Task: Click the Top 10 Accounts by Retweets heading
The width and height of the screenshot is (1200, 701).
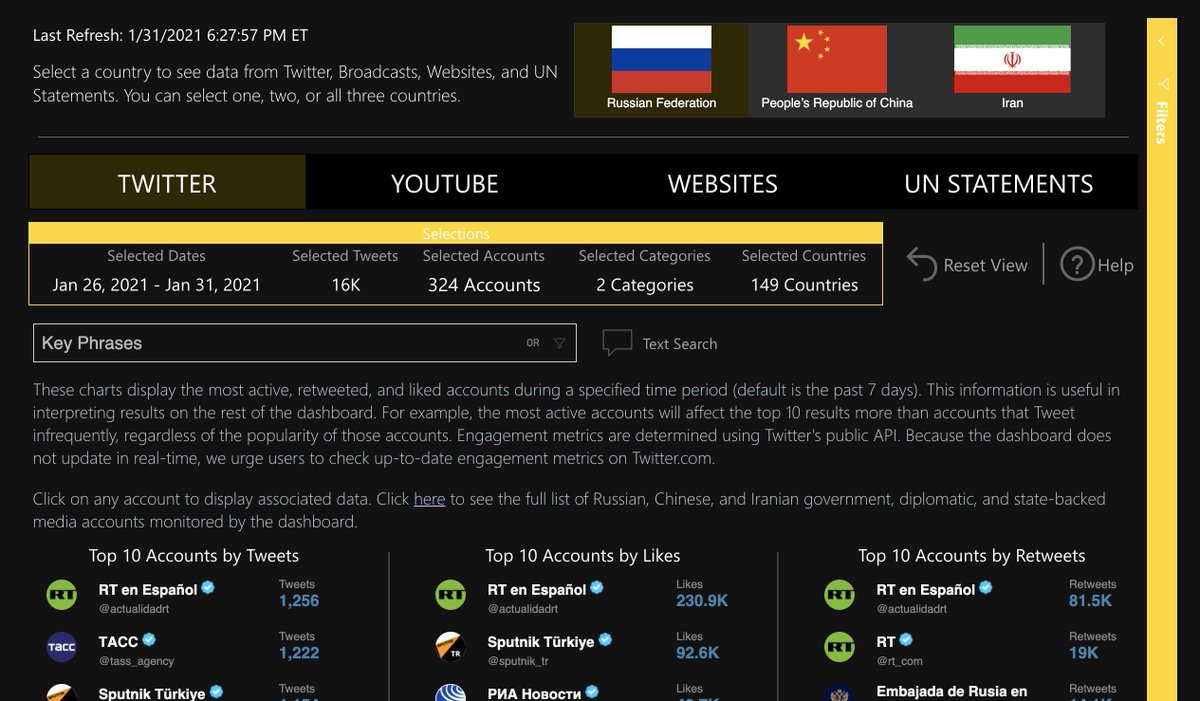Action: point(972,556)
